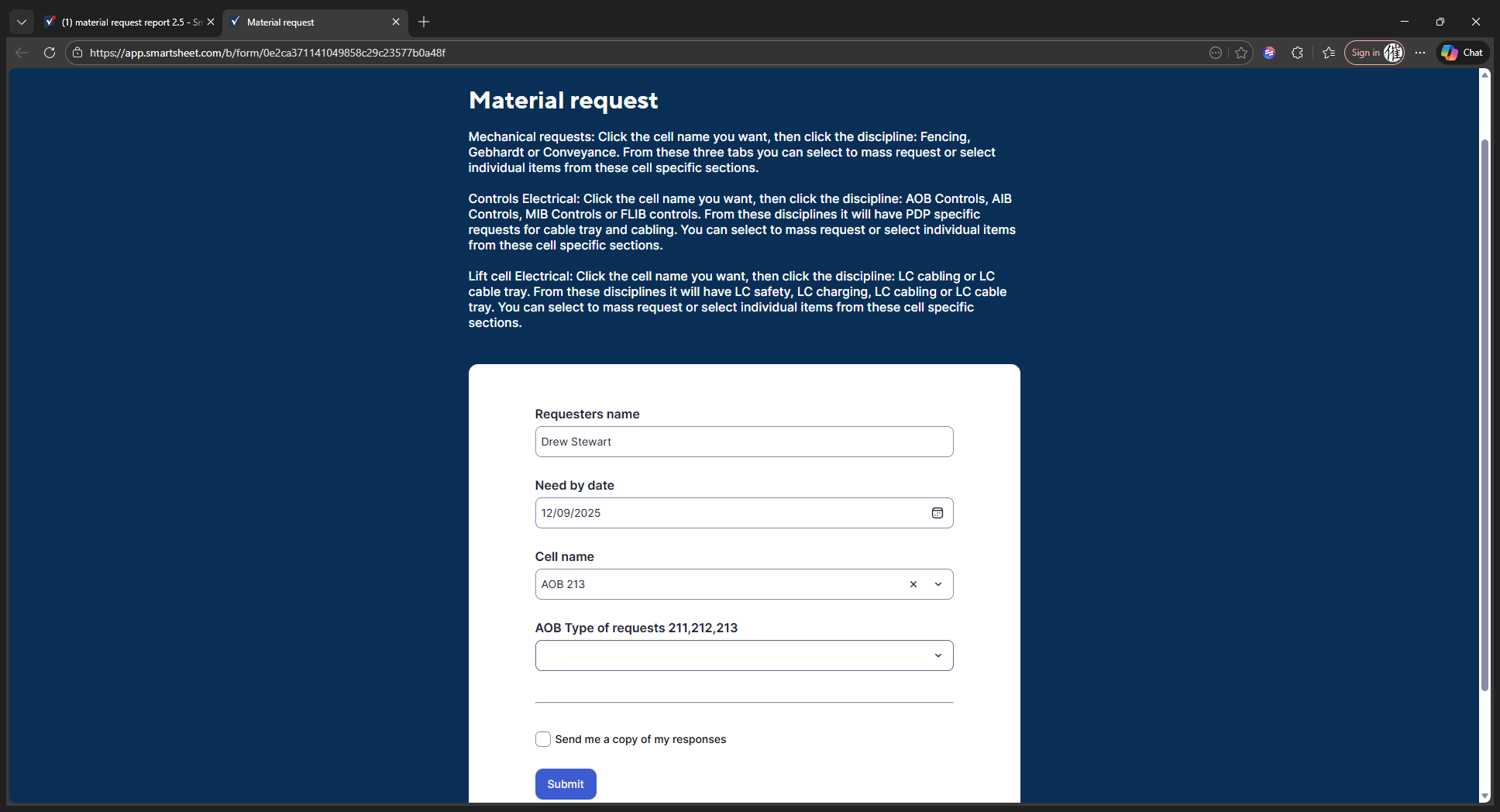The width and height of the screenshot is (1500, 812).
Task: Check Send me a copy of my responses
Action: coord(543,739)
